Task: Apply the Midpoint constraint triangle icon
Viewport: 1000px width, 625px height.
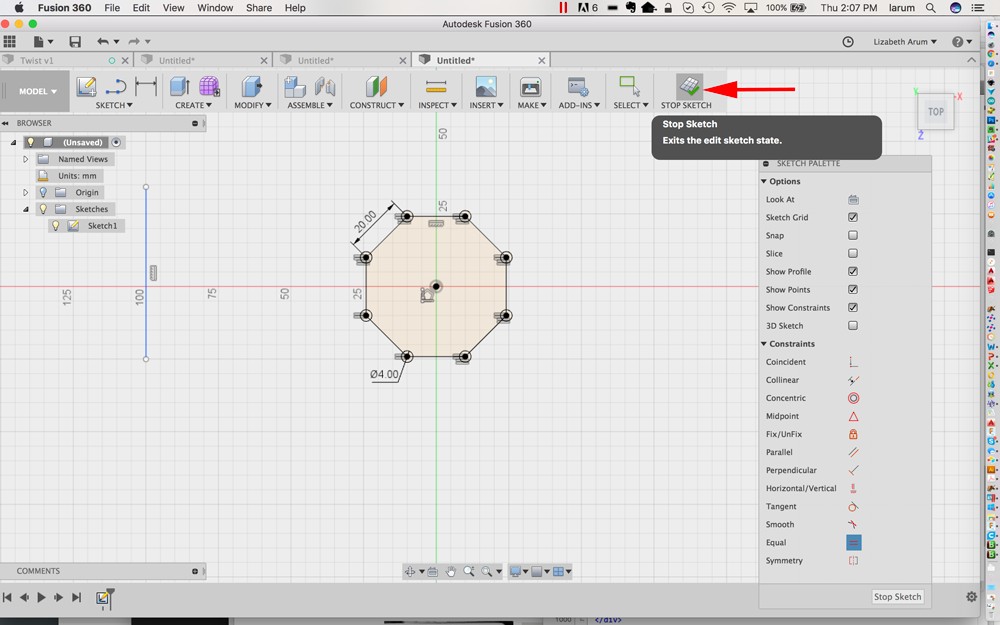Action: pos(853,416)
